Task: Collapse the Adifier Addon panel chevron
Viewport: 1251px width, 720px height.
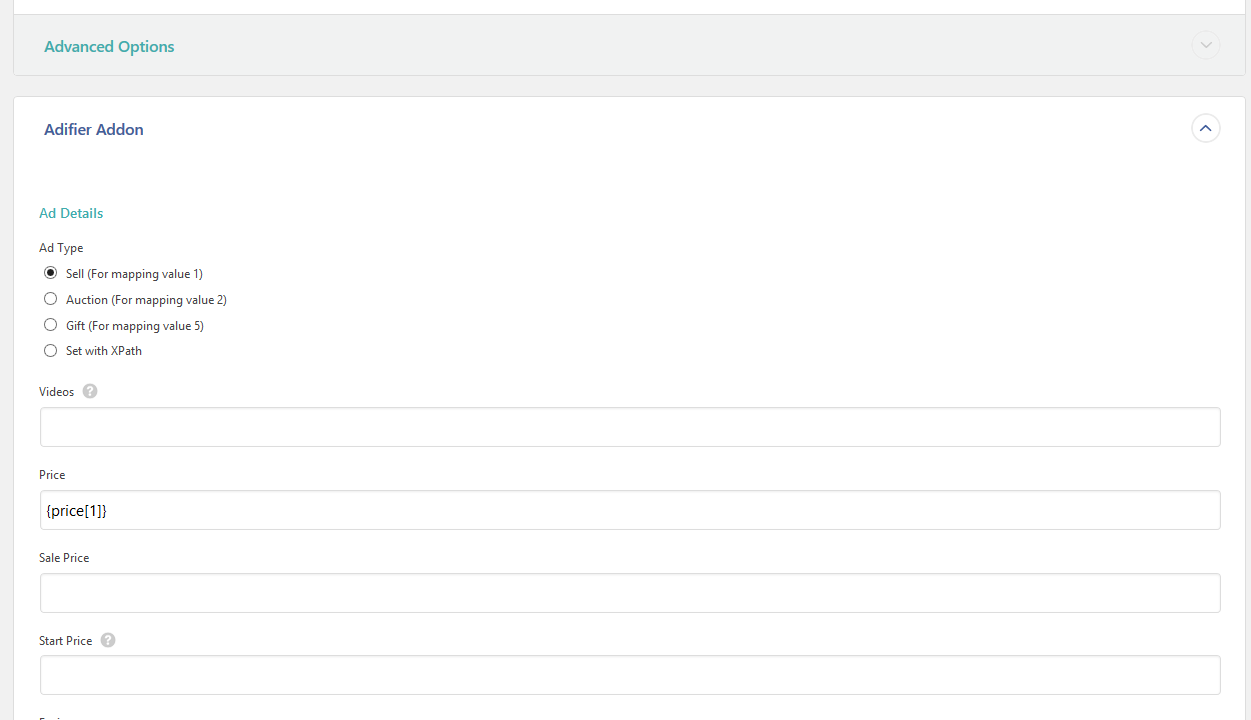Action: click(1205, 128)
